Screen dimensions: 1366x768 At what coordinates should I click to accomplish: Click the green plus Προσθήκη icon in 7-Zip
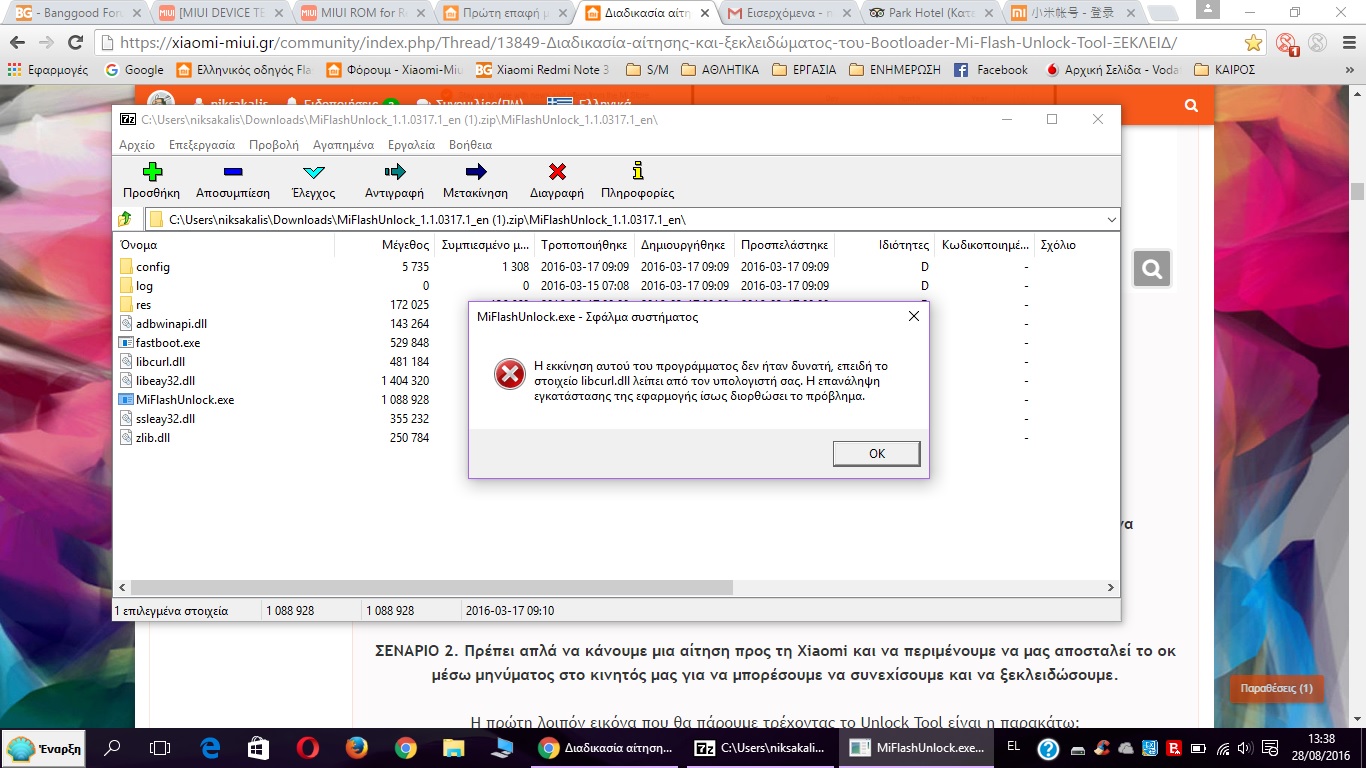click(x=151, y=172)
